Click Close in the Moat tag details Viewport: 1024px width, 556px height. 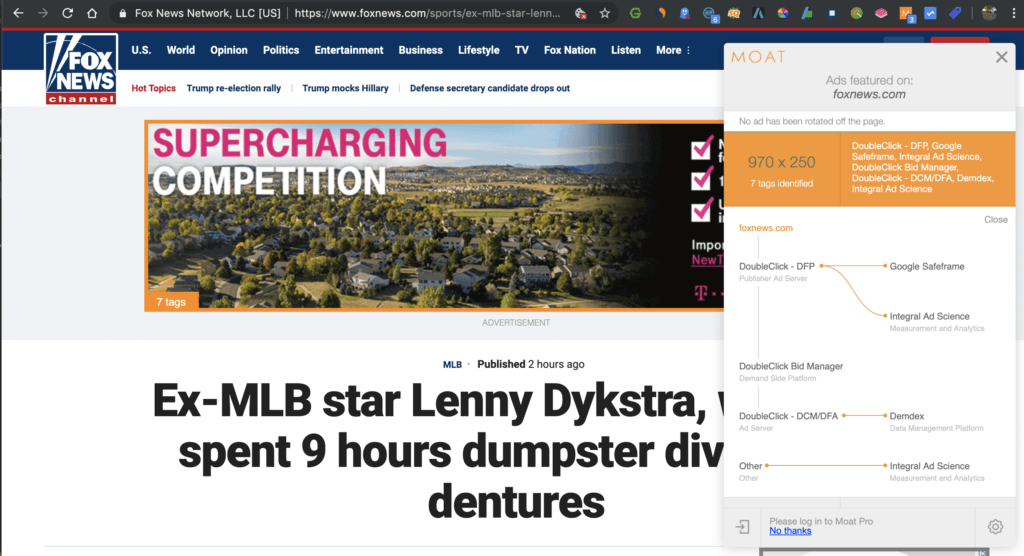pos(996,220)
